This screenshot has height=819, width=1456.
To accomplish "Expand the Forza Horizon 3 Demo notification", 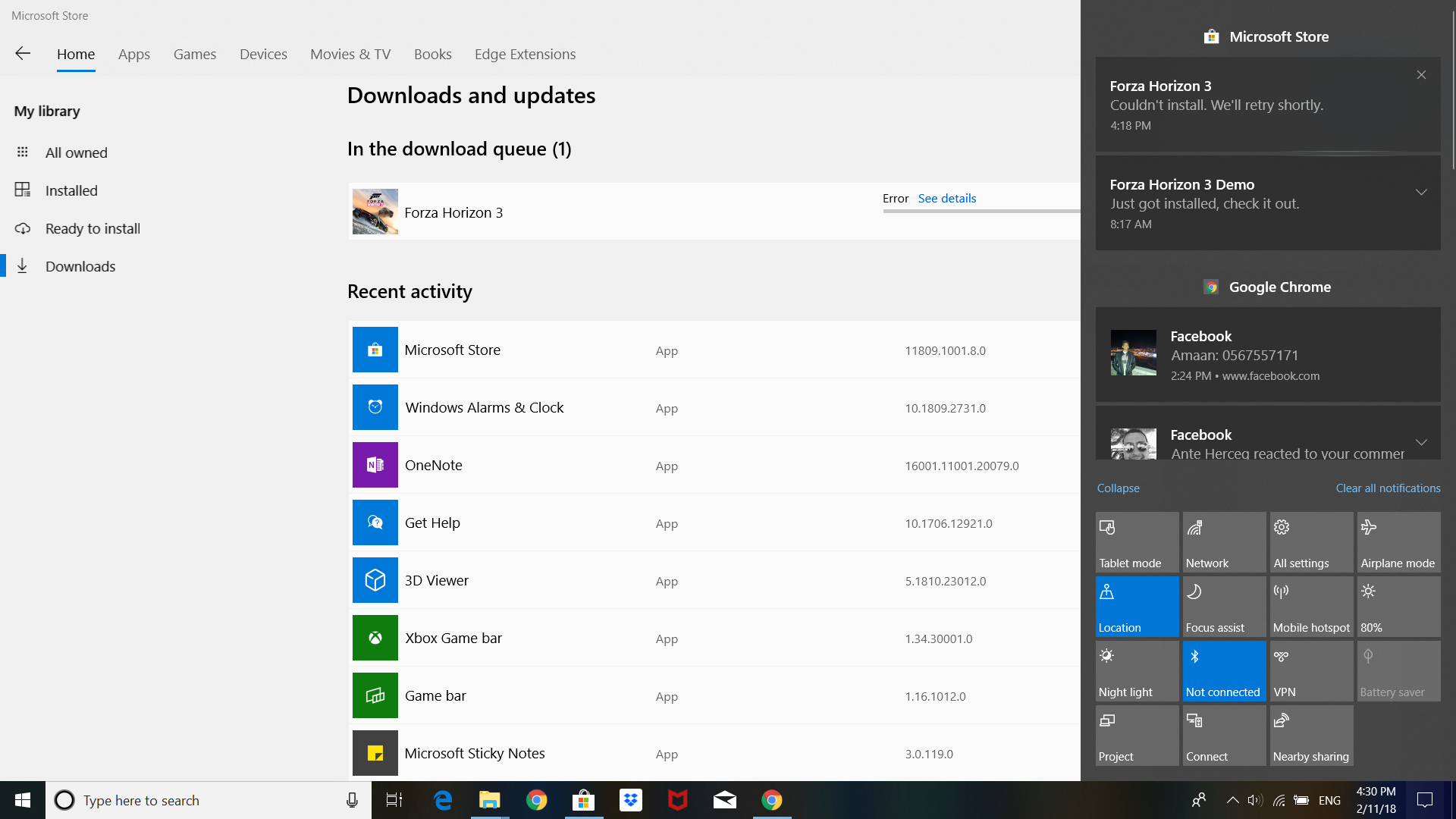I will 1420,192.
